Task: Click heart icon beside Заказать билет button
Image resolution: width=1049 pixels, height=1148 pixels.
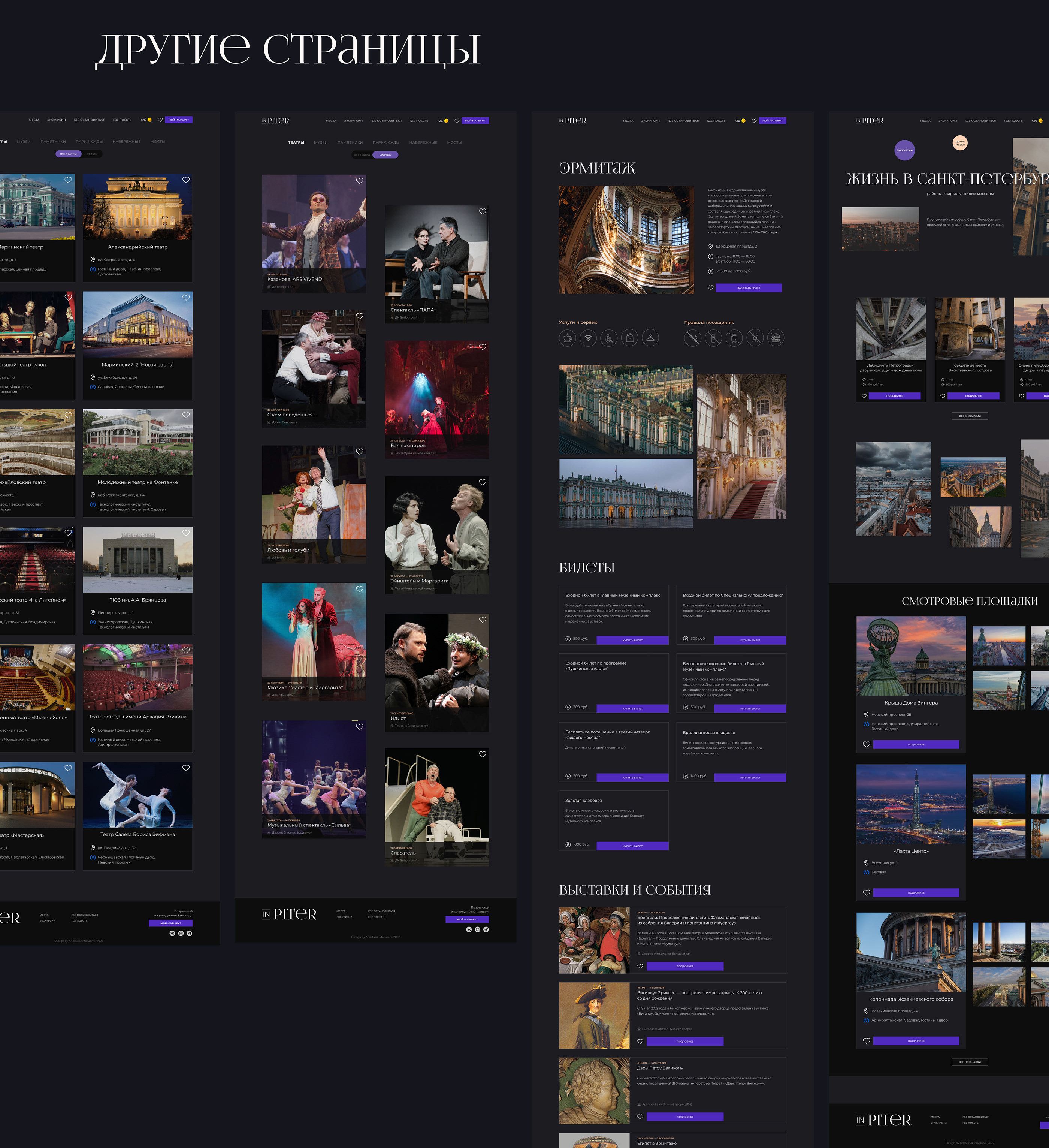Action: (x=710, y=287)
